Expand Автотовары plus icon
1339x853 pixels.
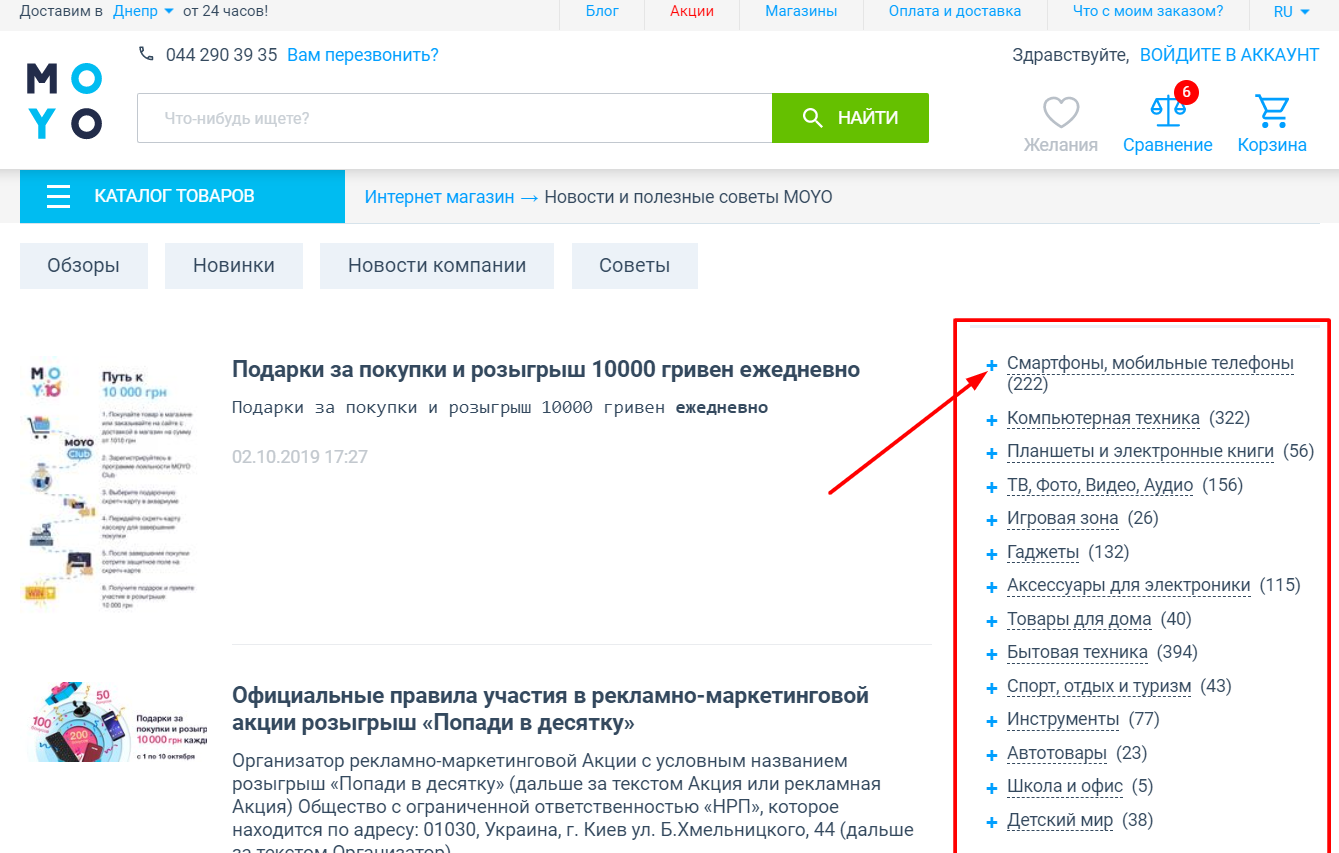click(992, 755)
